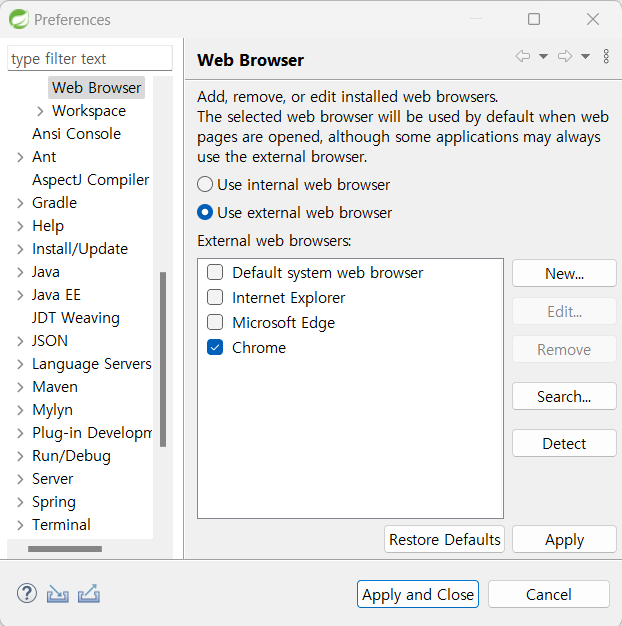The image size is (622, 626).
Task: Click the tree's vertical scrollbar thumb
Action: click(x=163, y=359)
